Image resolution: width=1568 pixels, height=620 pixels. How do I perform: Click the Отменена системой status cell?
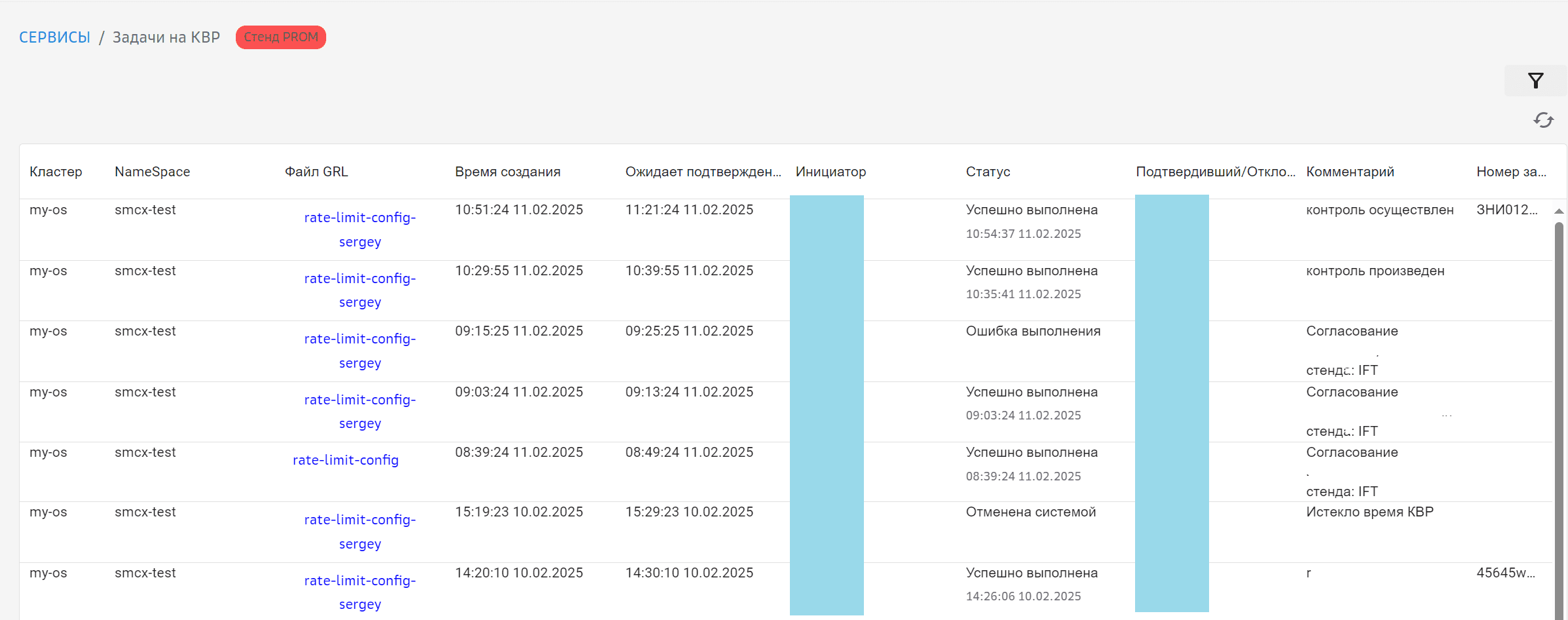click(1030, 512)
